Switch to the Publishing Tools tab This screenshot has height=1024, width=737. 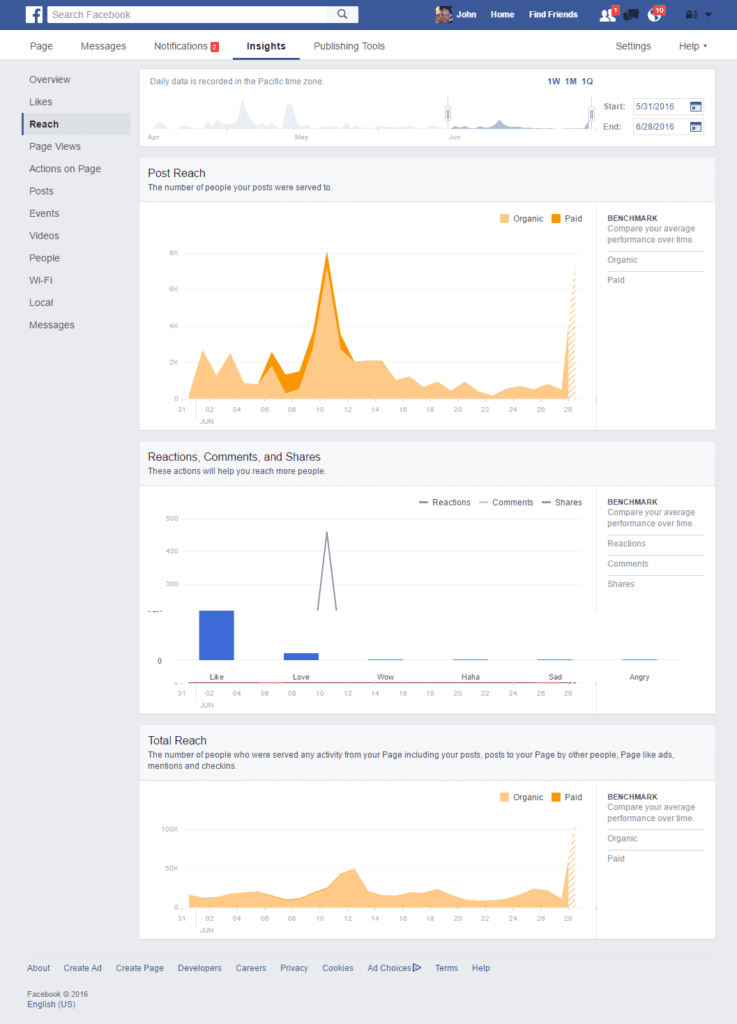349,46
